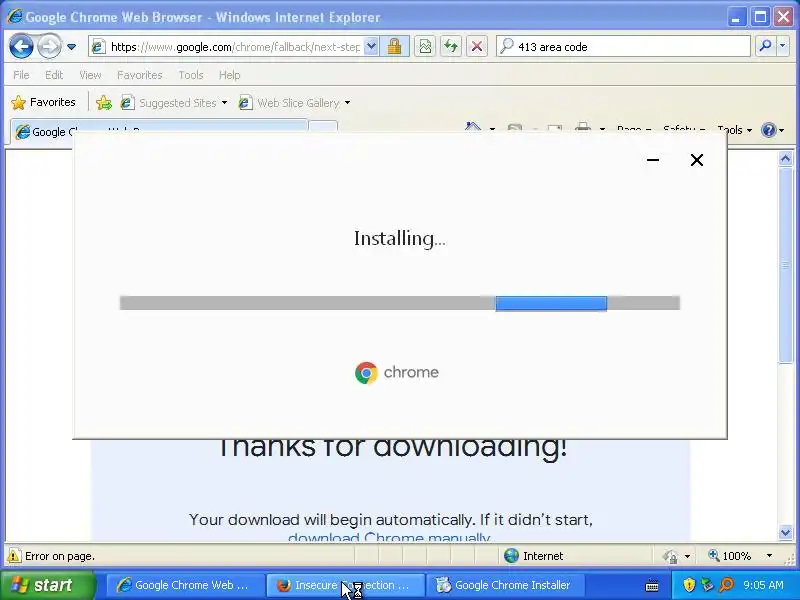Switch to Google Chrome Installer taskbar item
This screenshot has height=600, width=800.
505,585
